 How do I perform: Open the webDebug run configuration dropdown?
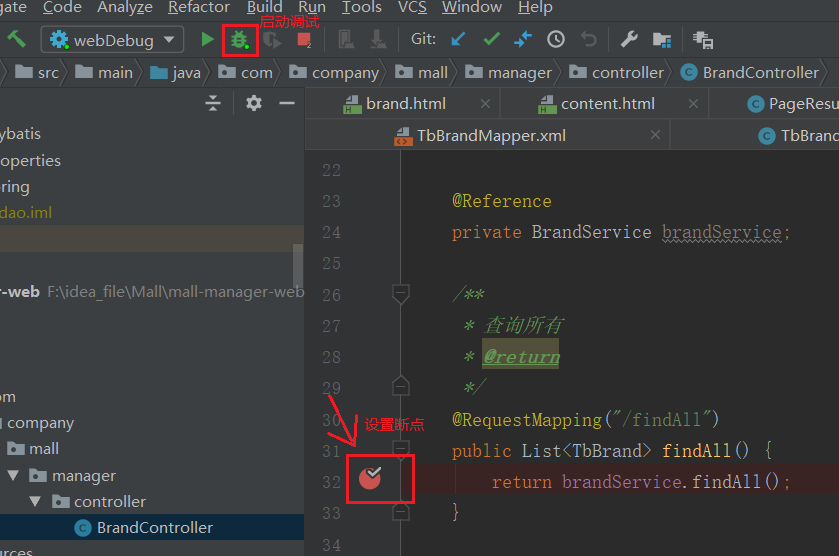click(x=112, y=40)
